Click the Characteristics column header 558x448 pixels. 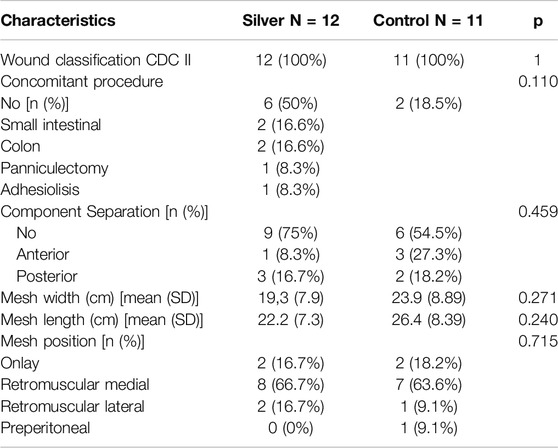coord(58,21)
